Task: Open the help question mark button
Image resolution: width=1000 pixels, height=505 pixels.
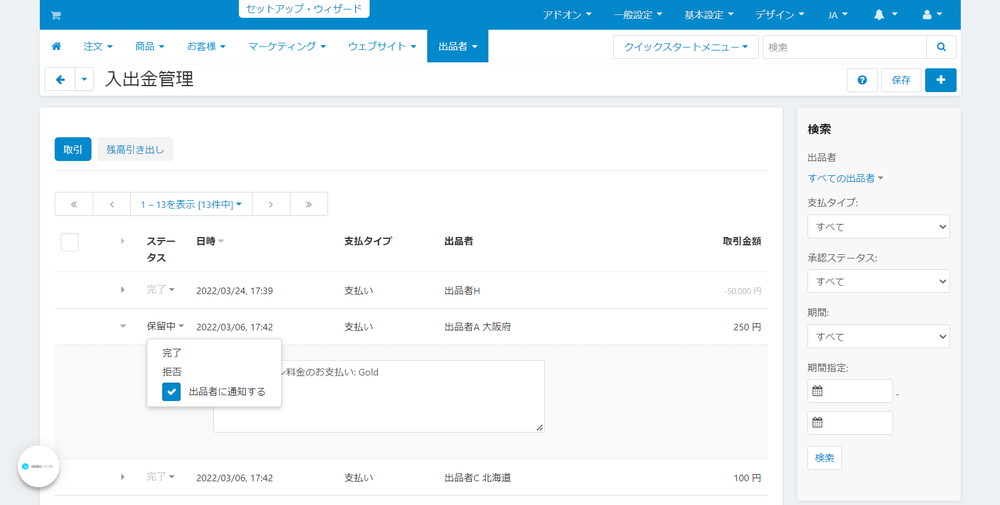Action: [862, 80]
